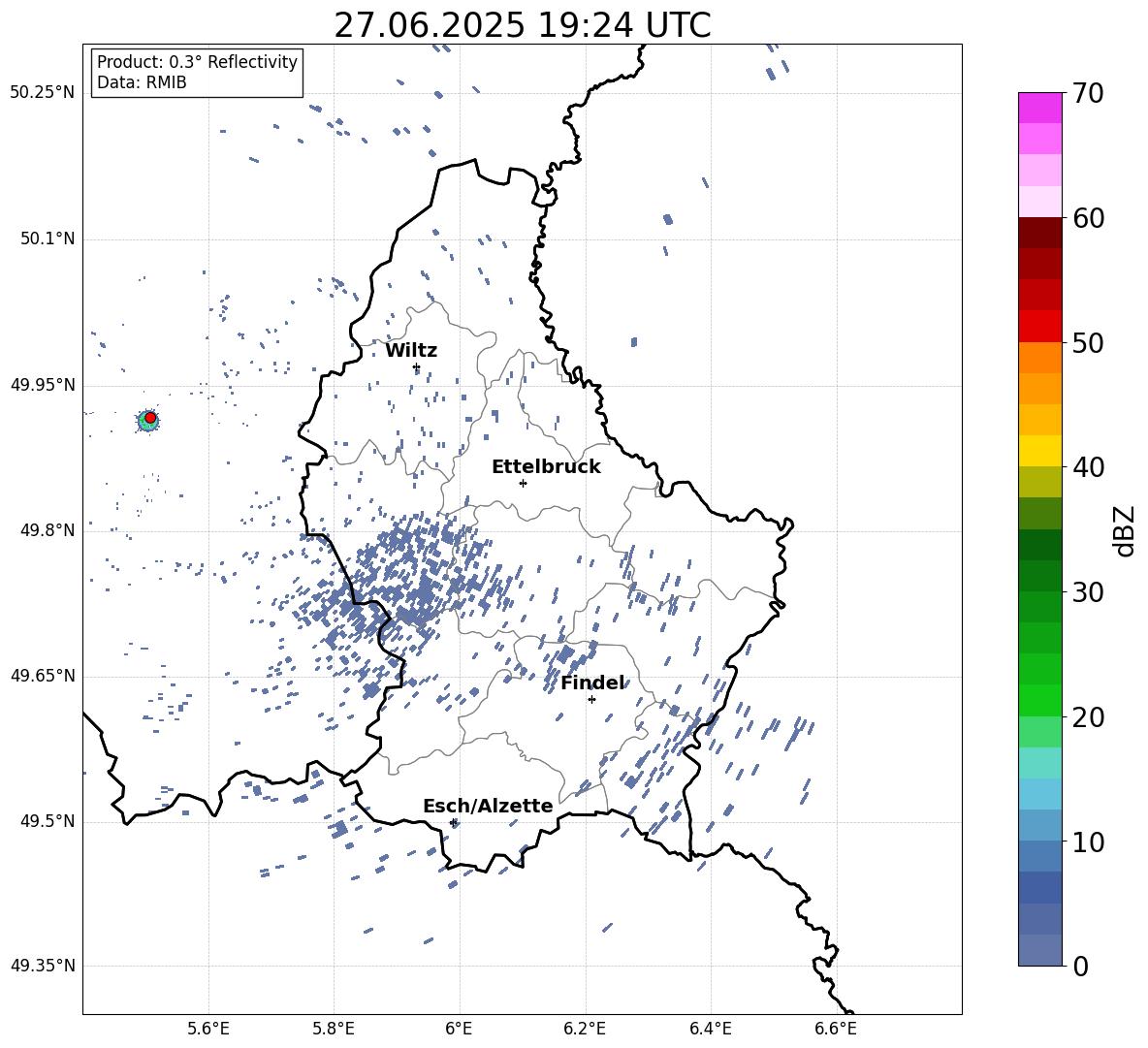The image size is (1148, 1048).
Task: Click the 5.8°E longitude label
Action: (334, 1029)
